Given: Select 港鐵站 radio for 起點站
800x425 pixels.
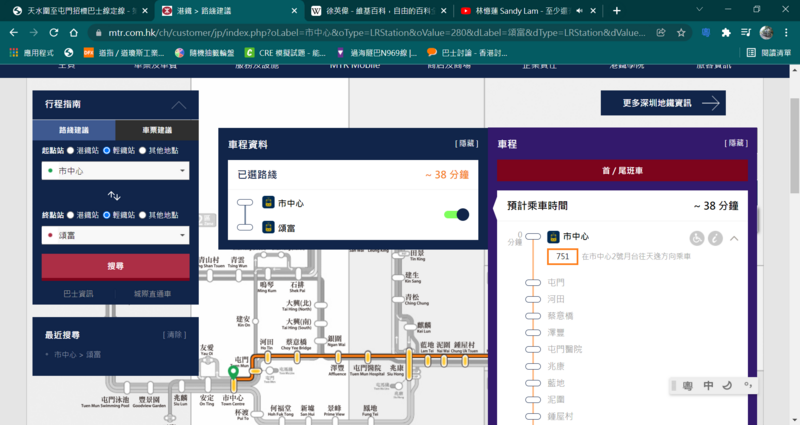Looking at the screenshot, I should (x=70, y=151).
